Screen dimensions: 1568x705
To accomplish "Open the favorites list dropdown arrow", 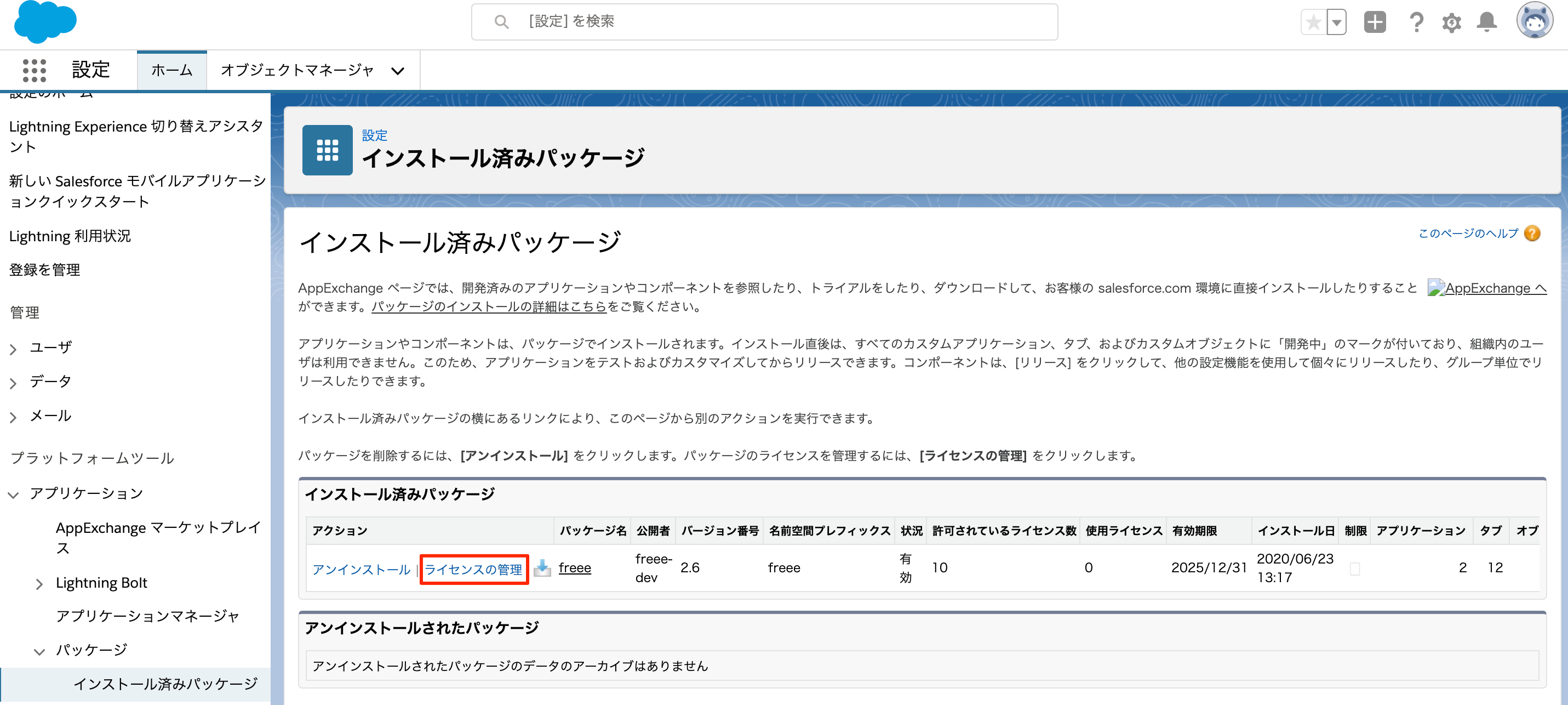I will (x=1336, y=22).
